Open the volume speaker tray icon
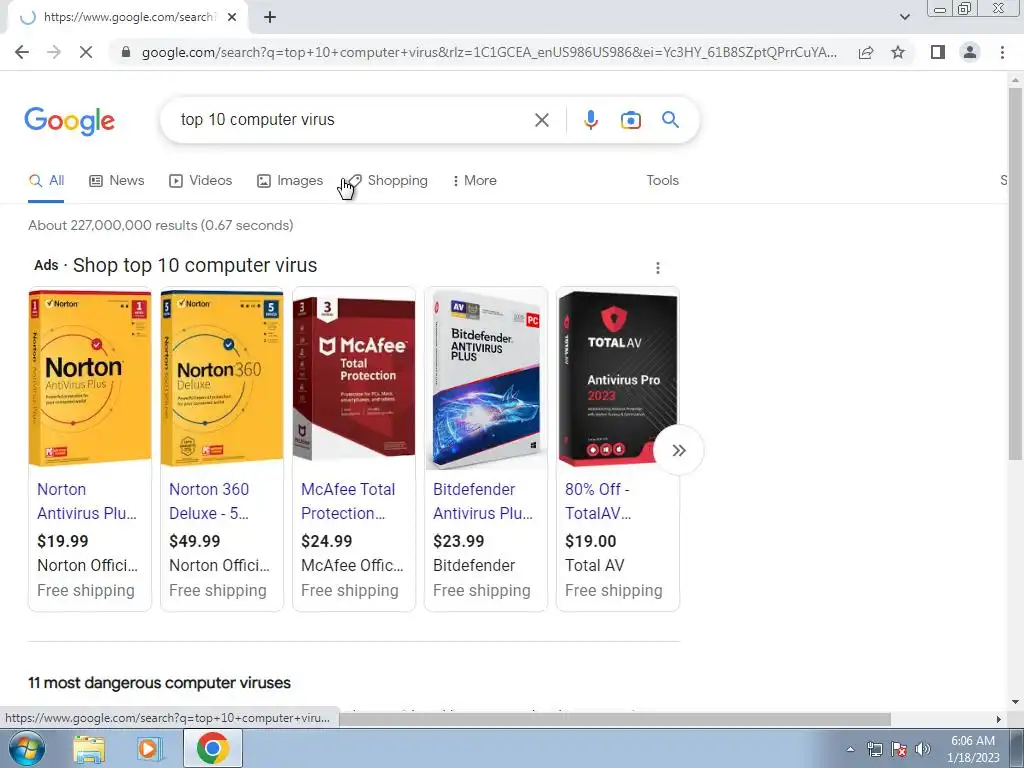Viewport: 1024px width, 768px height. (x=923, y=749)
